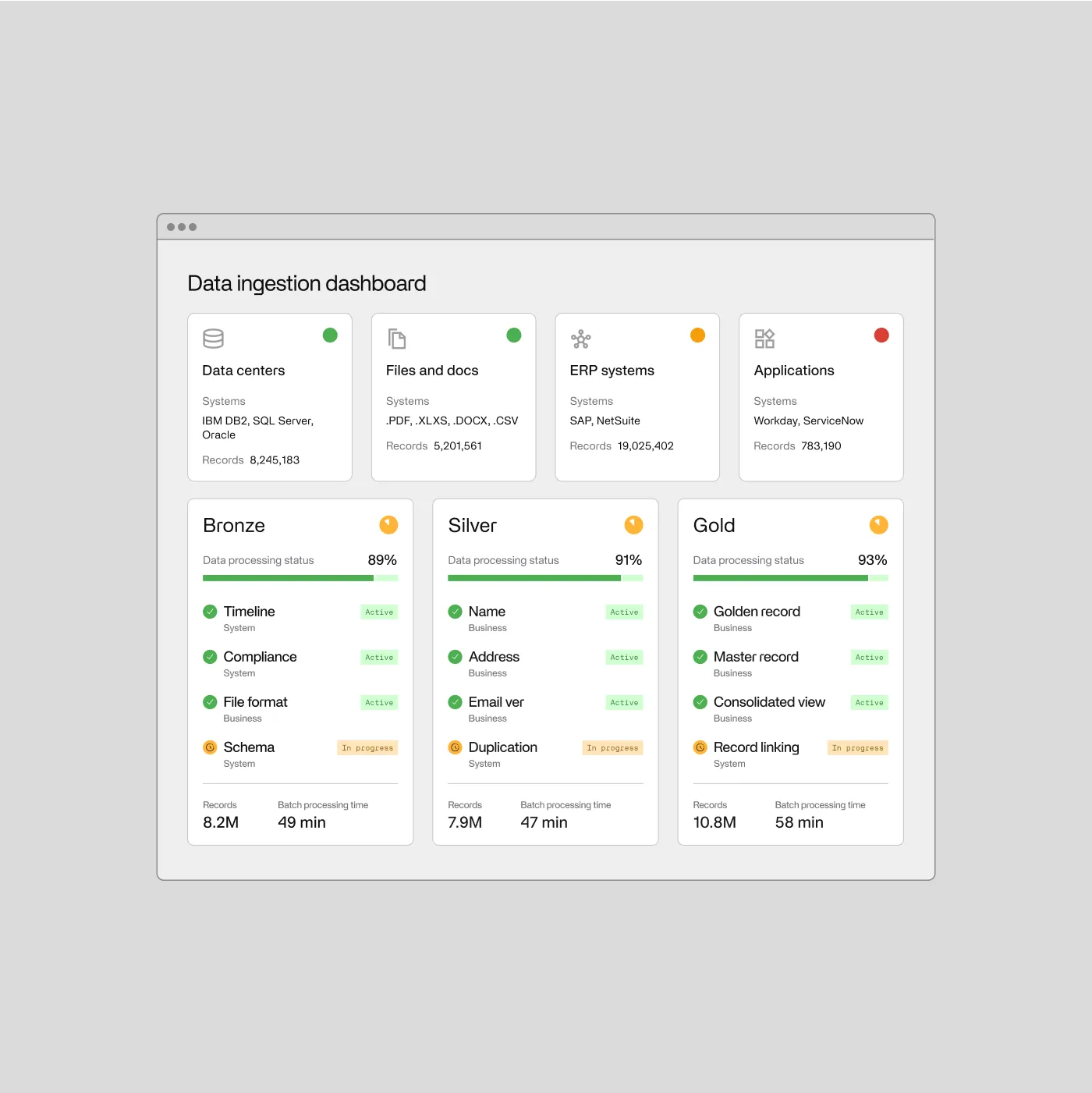
Task: Click the clock icon next to Record linking
Action: 700,747
